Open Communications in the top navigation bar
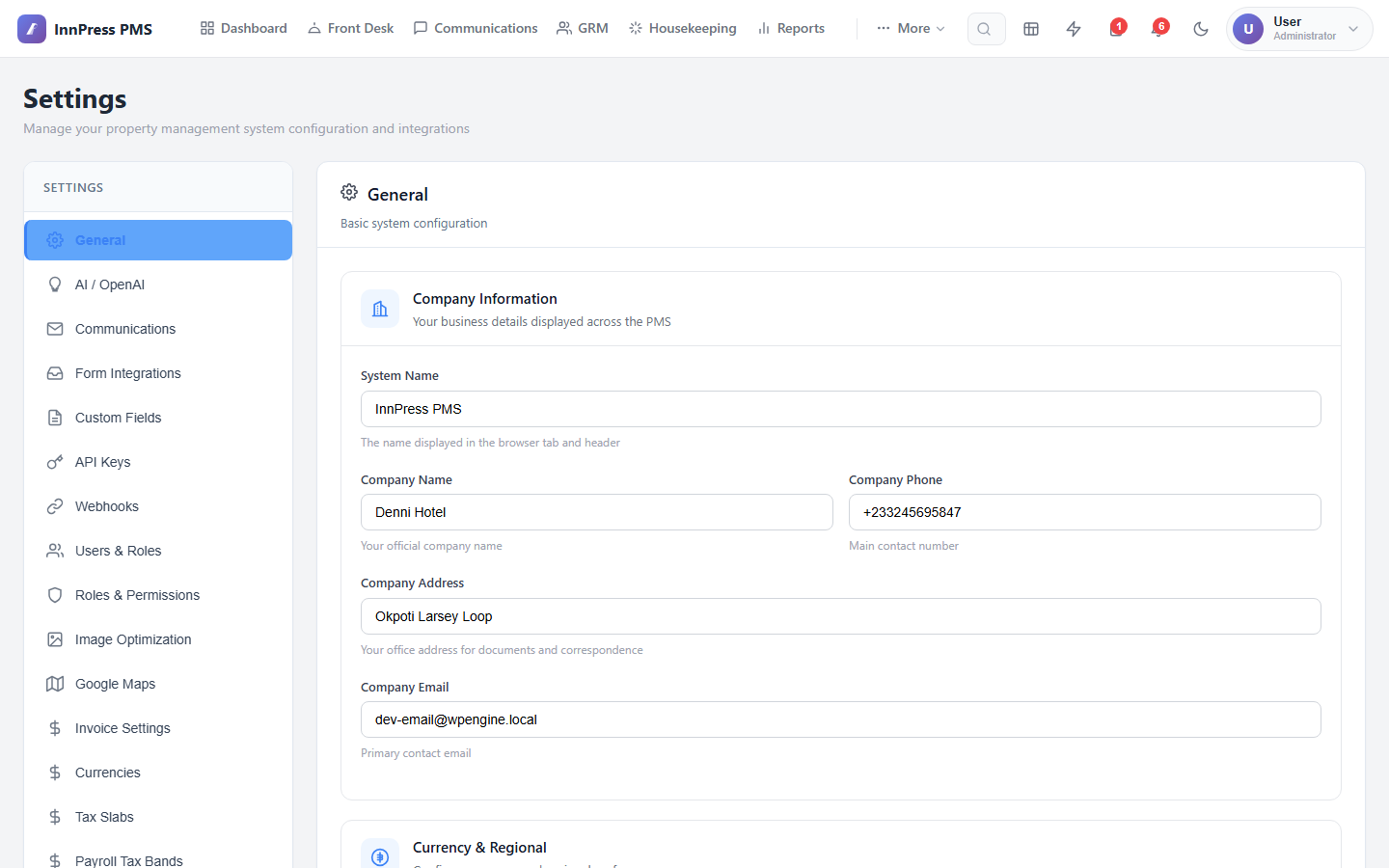Viewport: 1389px width, 868px height. pyautogui.click(x=476, y=29)
